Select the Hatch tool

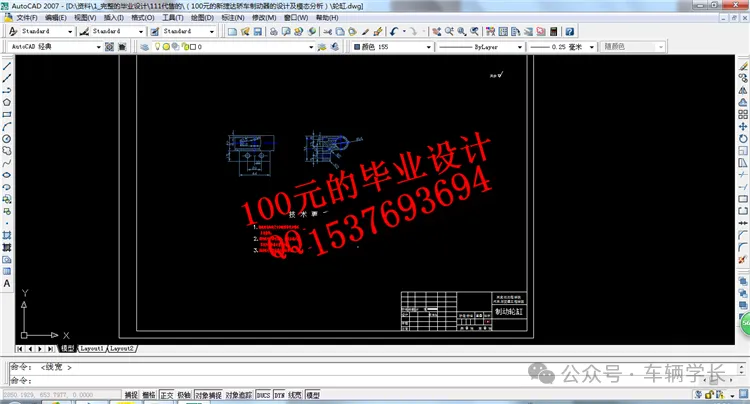(x=7, y=235)
